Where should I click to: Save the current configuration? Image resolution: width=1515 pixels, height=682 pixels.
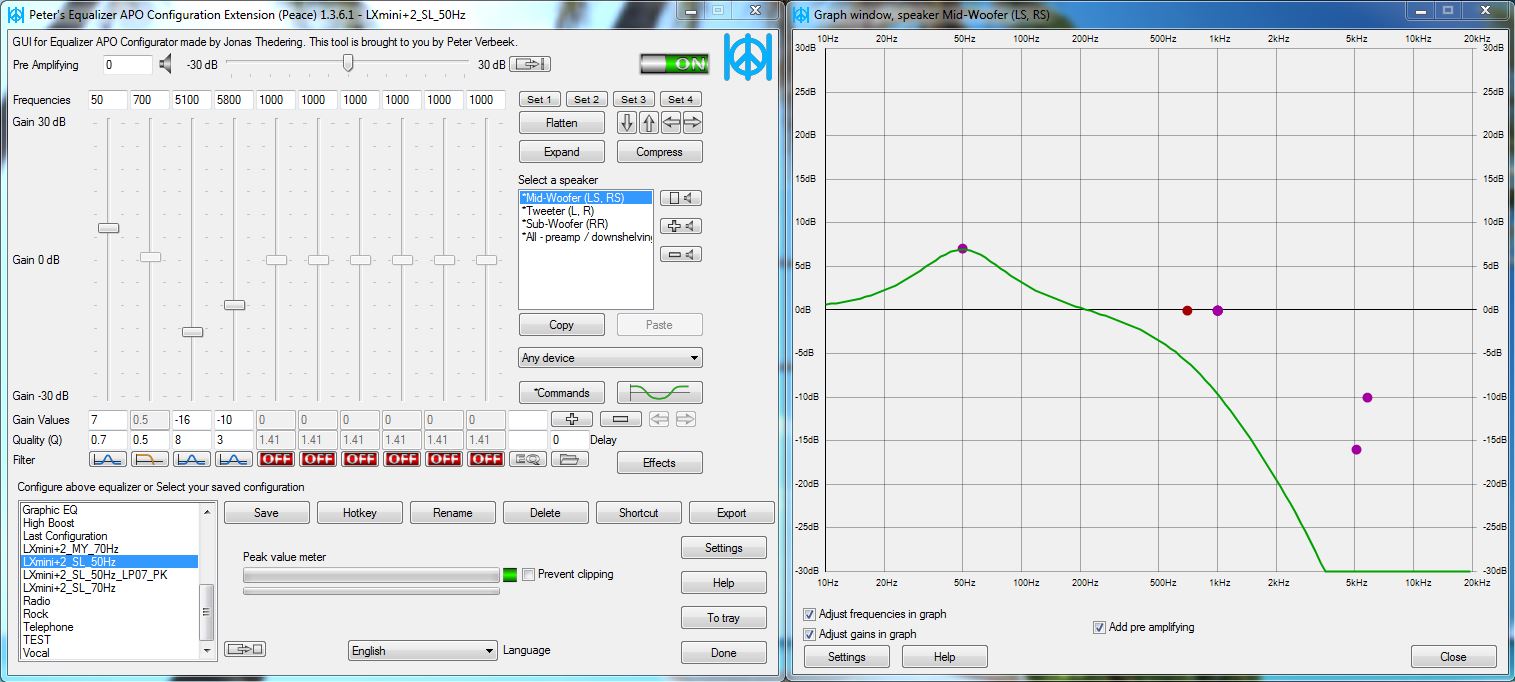pos(267,513)
